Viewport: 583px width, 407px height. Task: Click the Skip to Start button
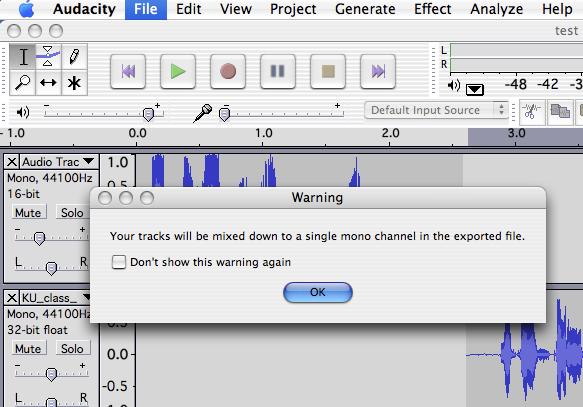click(x=128, y=71)
